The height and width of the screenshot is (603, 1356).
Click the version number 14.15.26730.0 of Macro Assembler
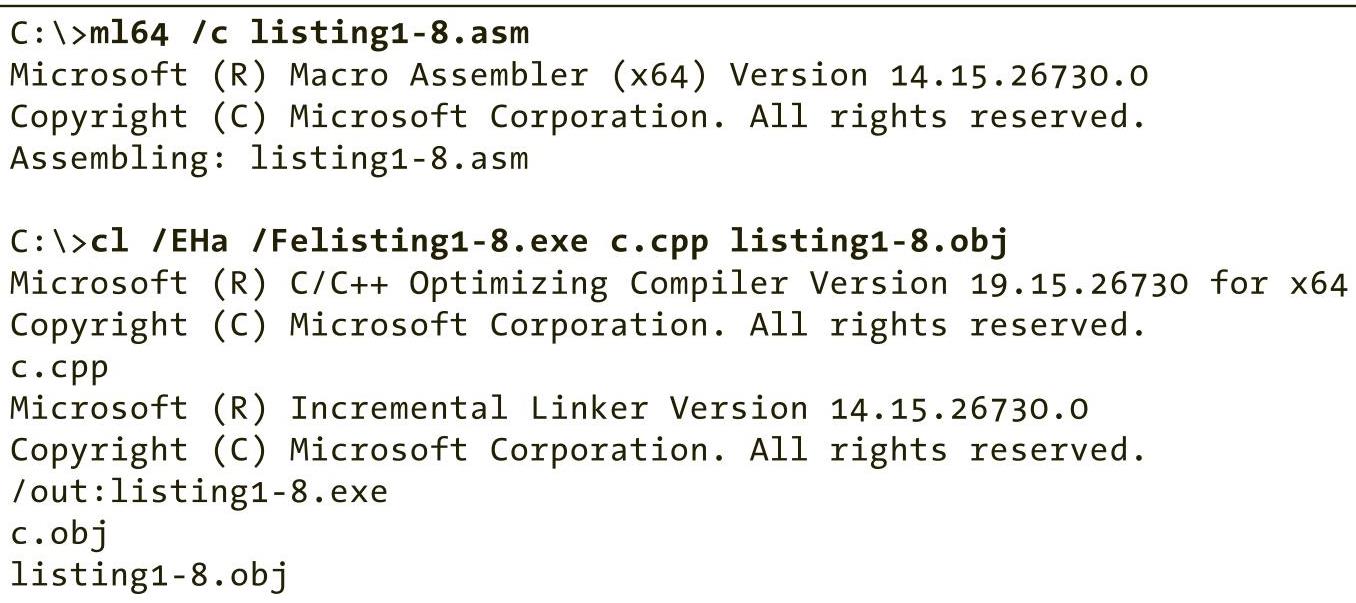coord(1019,75)
